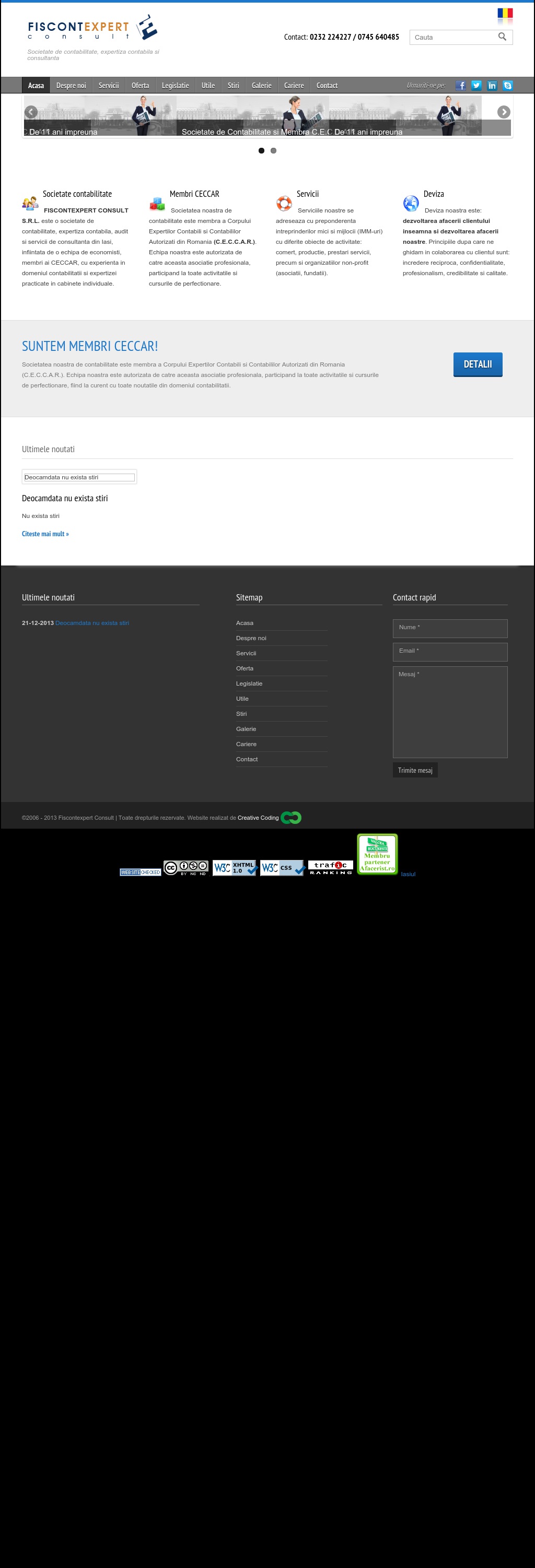This screenshot has width=535, height=1568.
Task: Click the DETALII button
Action: [478, 364]
